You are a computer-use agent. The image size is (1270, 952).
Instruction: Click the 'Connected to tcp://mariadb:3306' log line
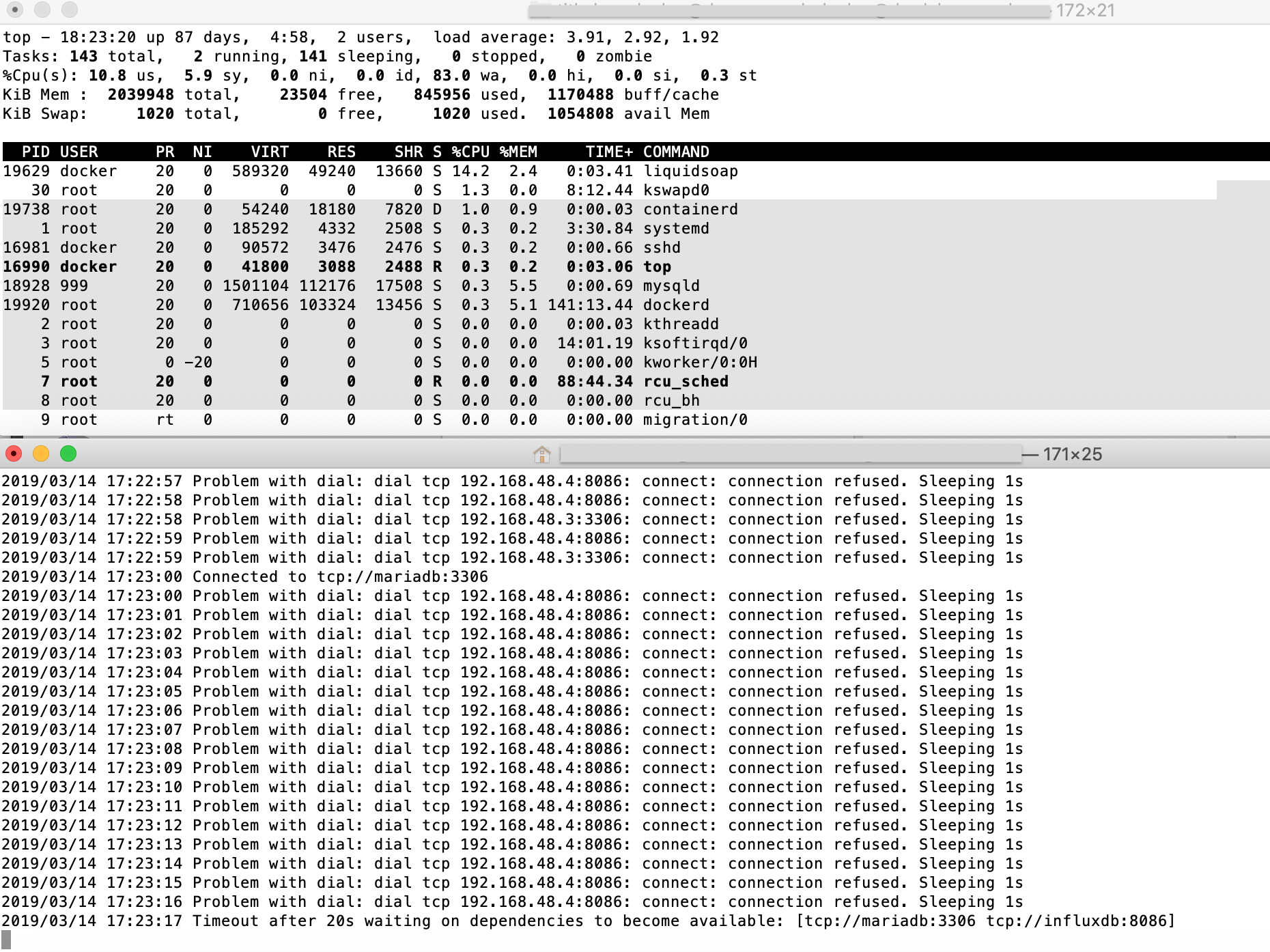340,576
